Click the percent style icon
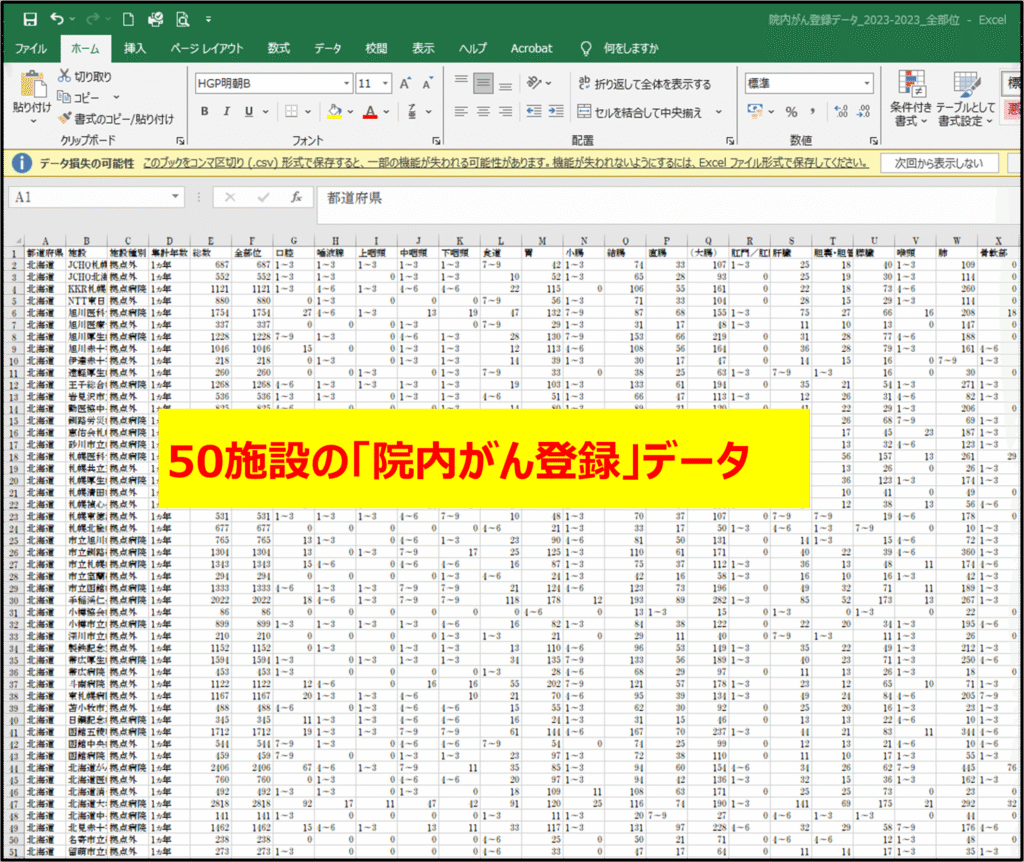 (x=791, y=112)
